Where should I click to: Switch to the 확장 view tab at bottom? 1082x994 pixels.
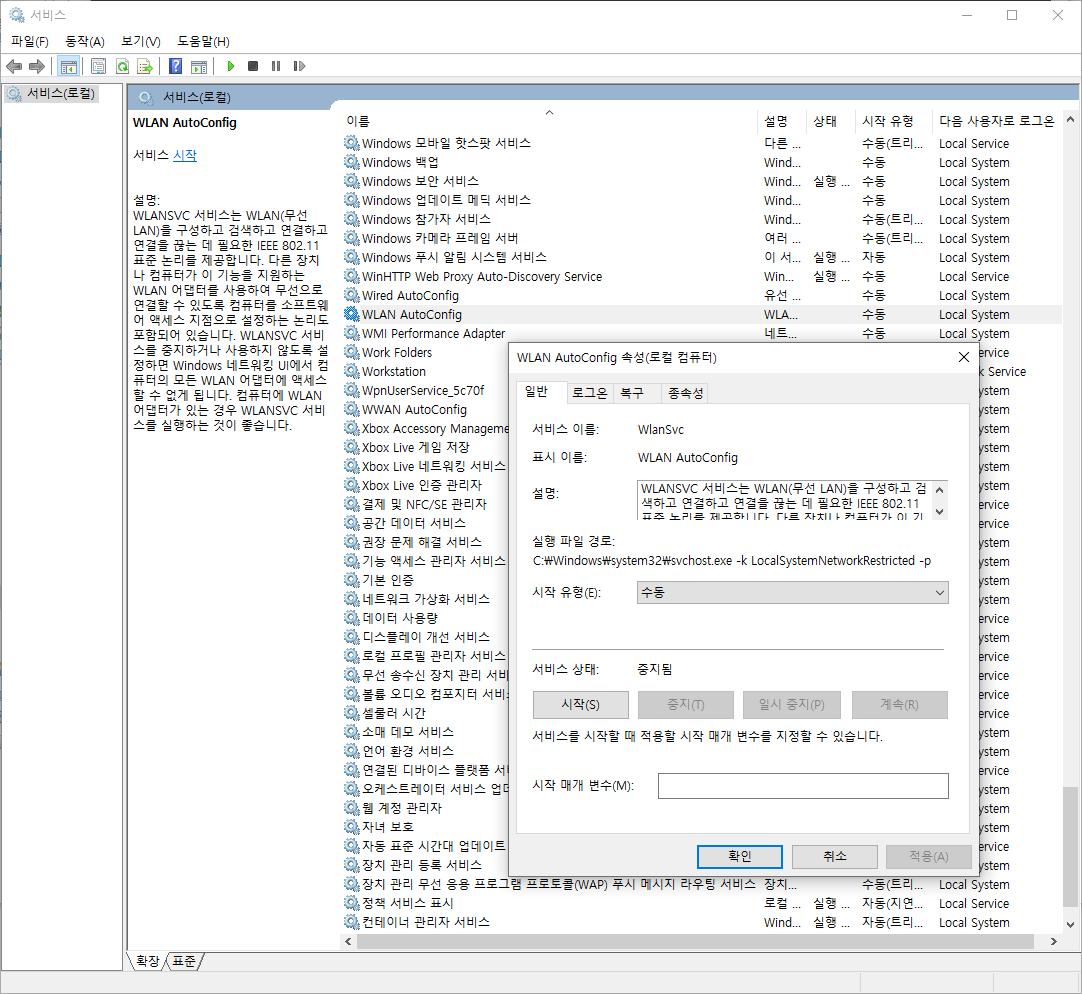(148, 960)
